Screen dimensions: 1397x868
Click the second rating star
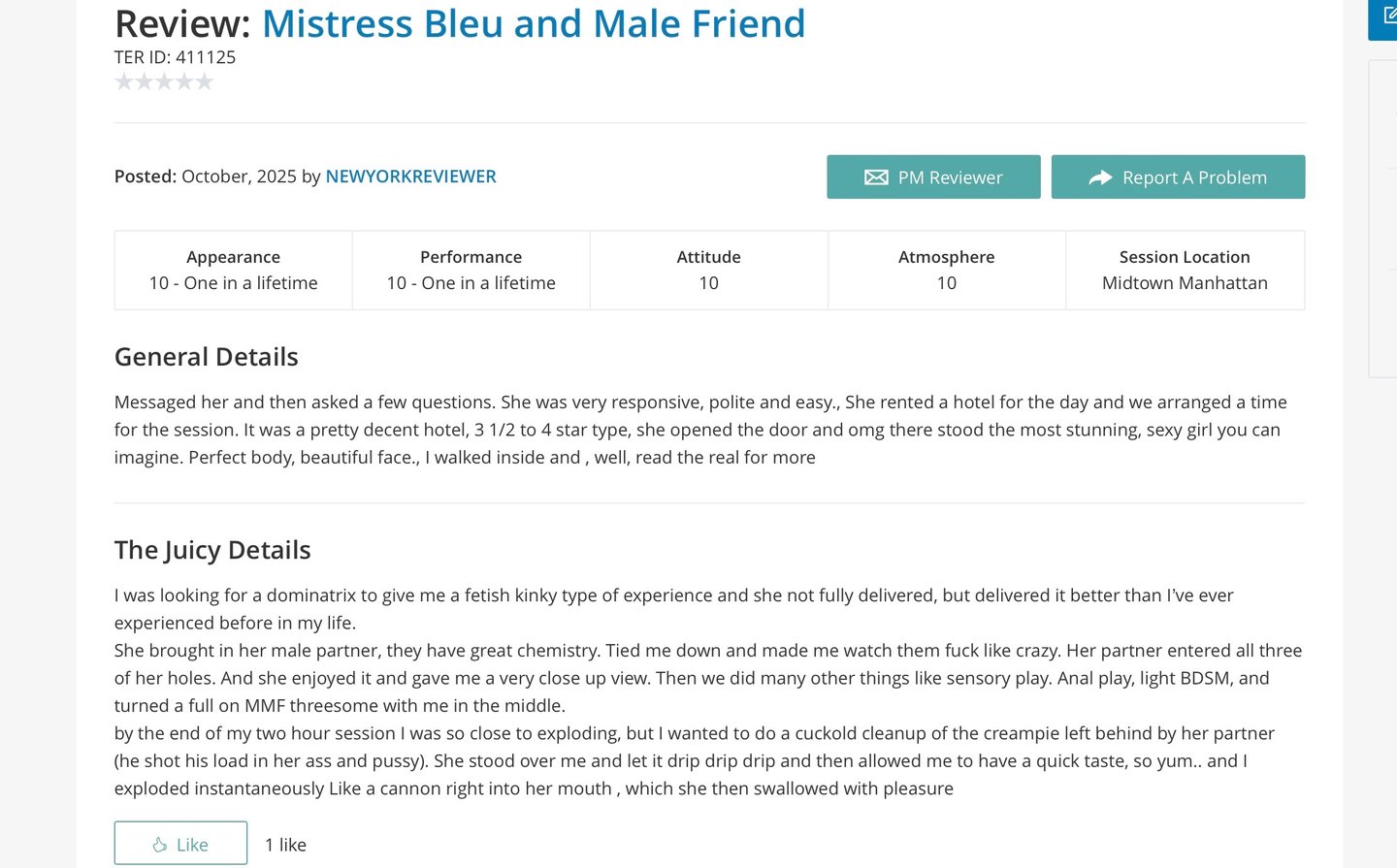pos(144,82)
